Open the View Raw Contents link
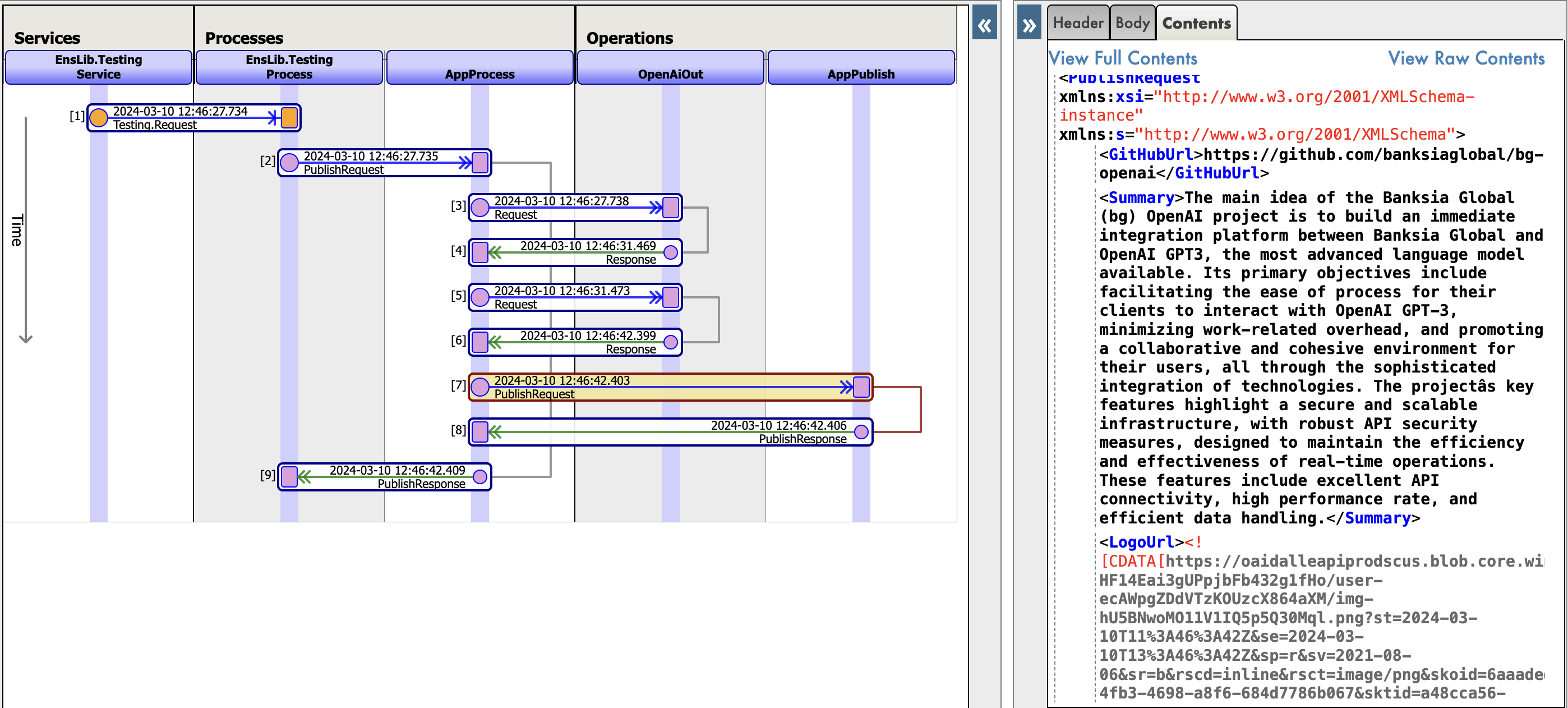The width and height of the screenshot is (1568, 708). click(x=1466, y=58)
